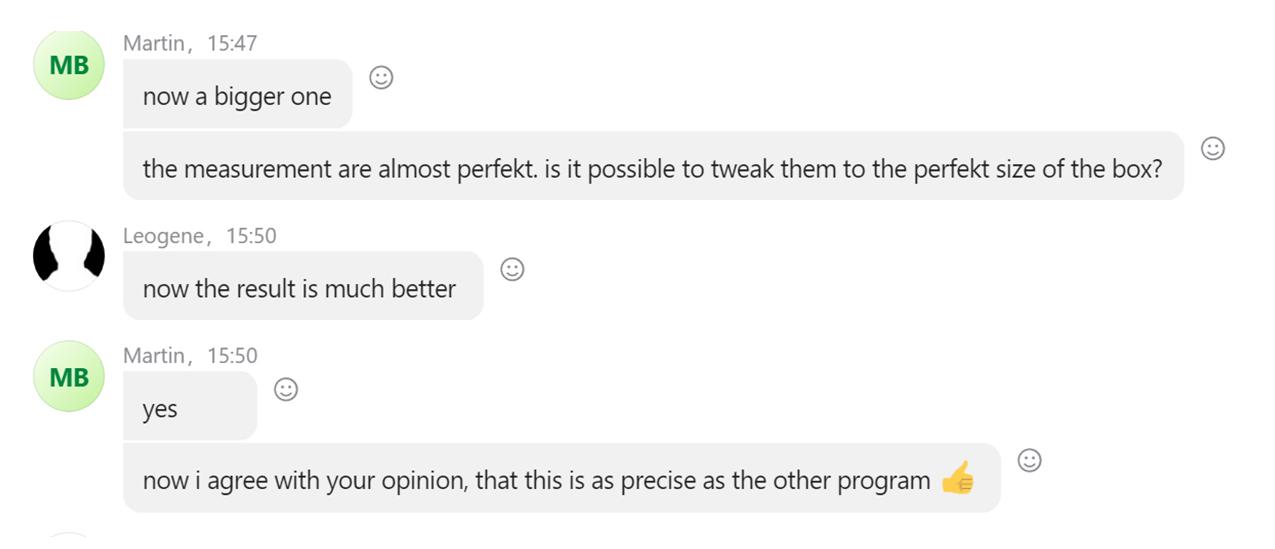This screenshot has width=1275, height=549.
Task: Select "now the result is much better" bubble
Action: 303,286
